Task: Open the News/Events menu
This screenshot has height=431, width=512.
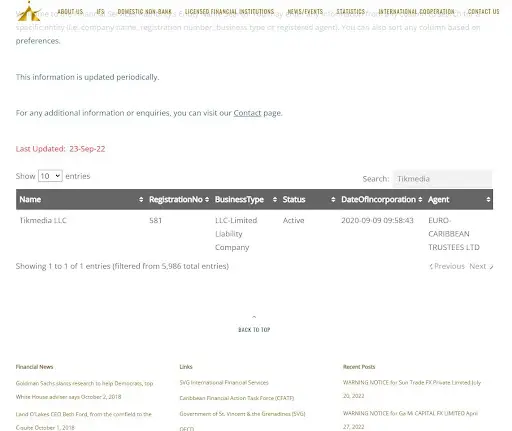Action: point(305,12)
